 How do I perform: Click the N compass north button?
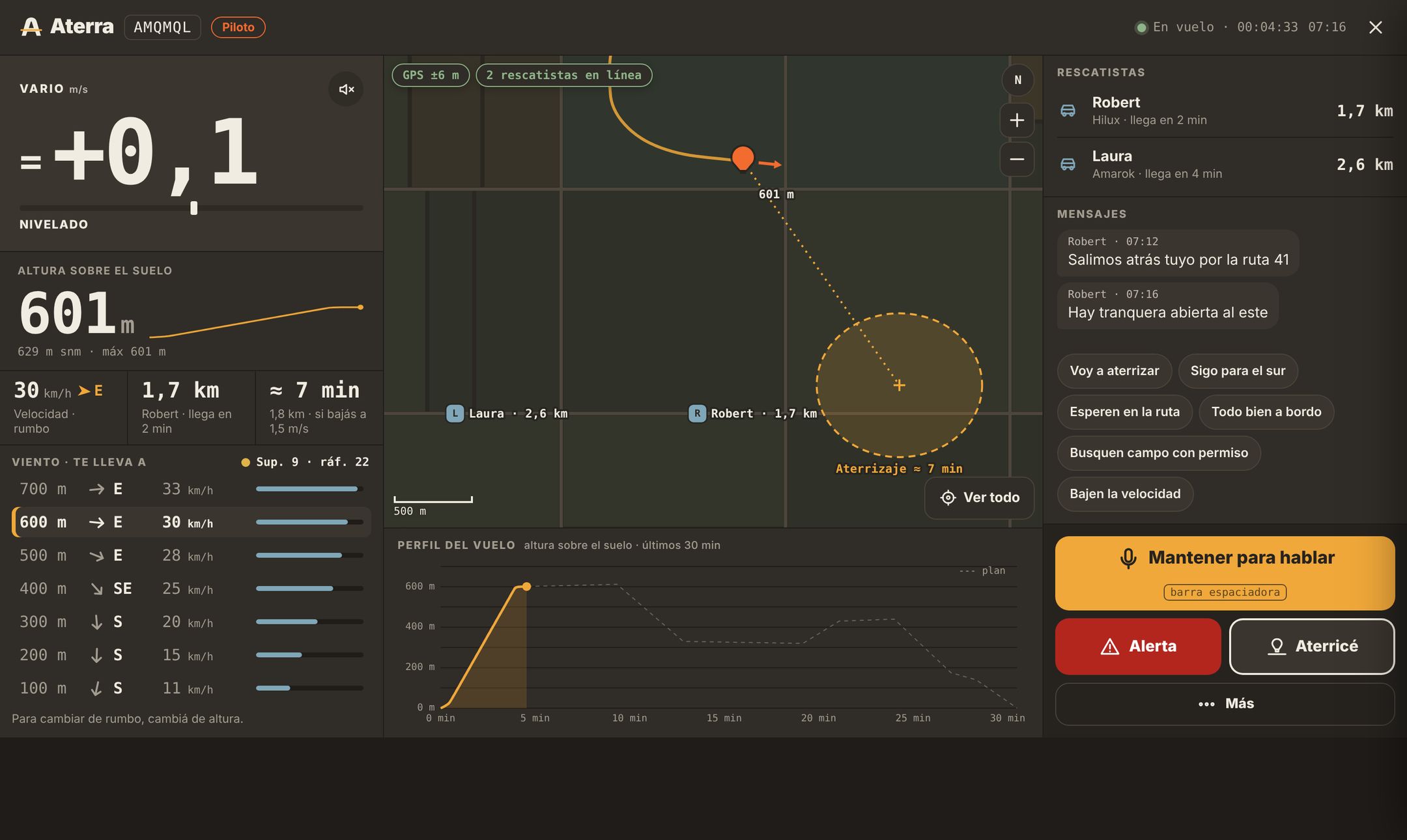(1017, 80)
